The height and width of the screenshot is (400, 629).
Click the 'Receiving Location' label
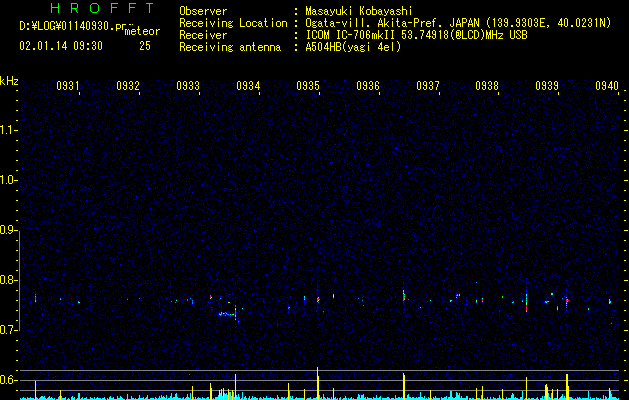click(x=233, y=23)
